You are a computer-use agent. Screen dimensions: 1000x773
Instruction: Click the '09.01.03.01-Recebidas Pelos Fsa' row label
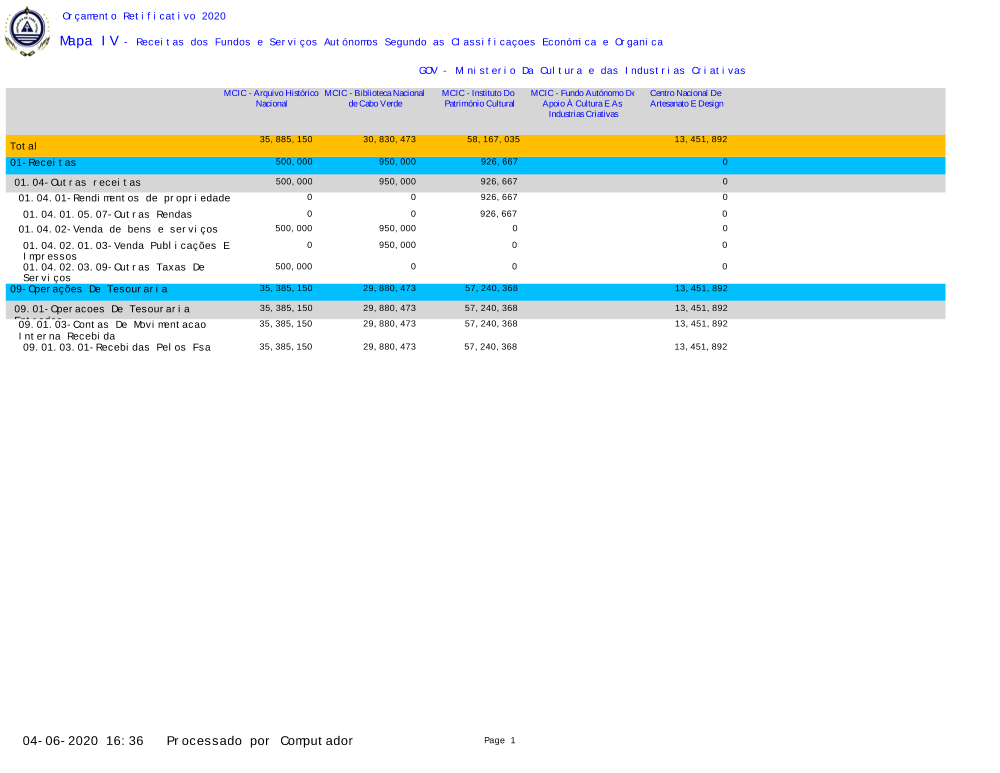tap(116, 348)
